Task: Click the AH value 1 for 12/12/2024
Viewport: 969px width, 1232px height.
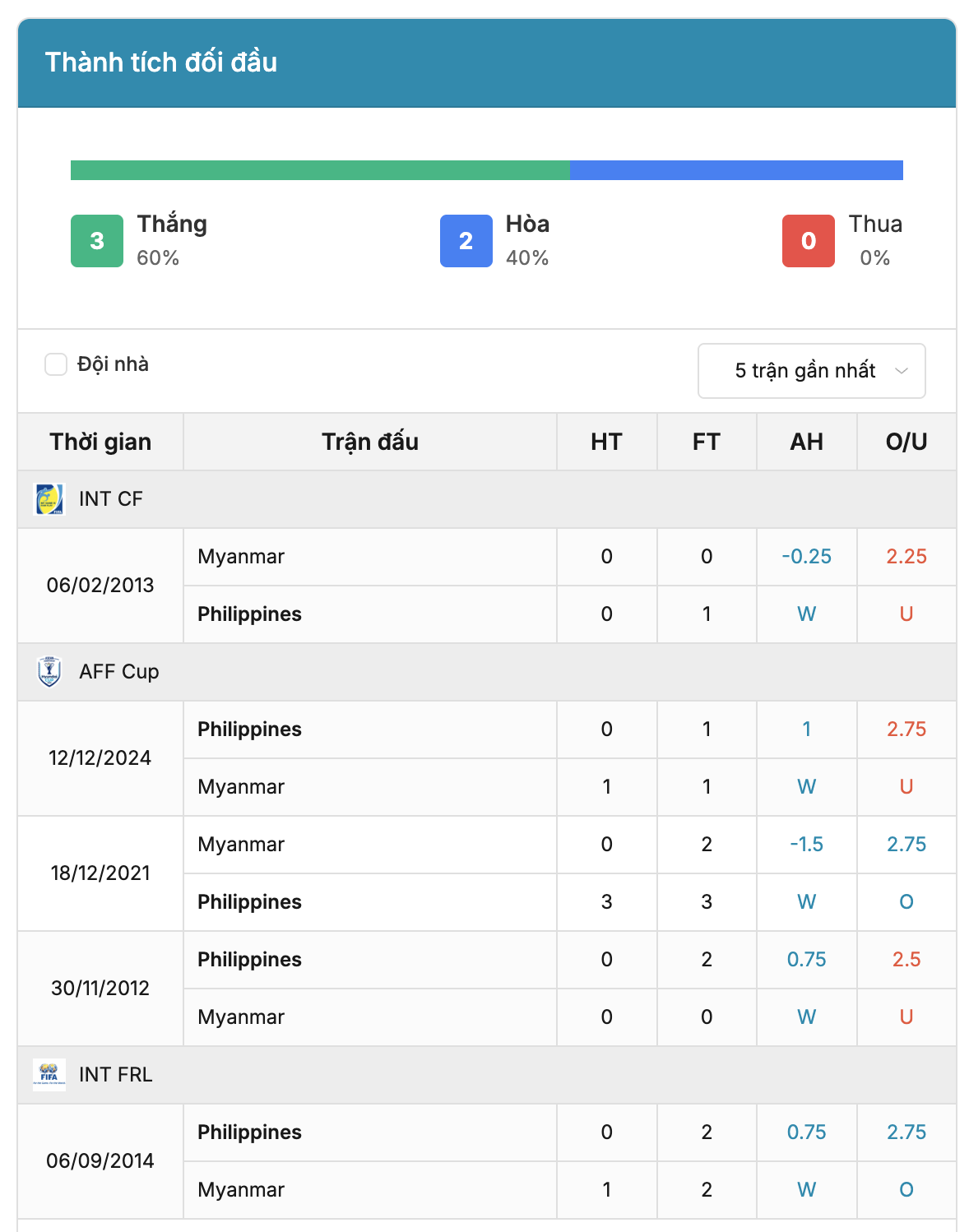Action: [807, 729]
